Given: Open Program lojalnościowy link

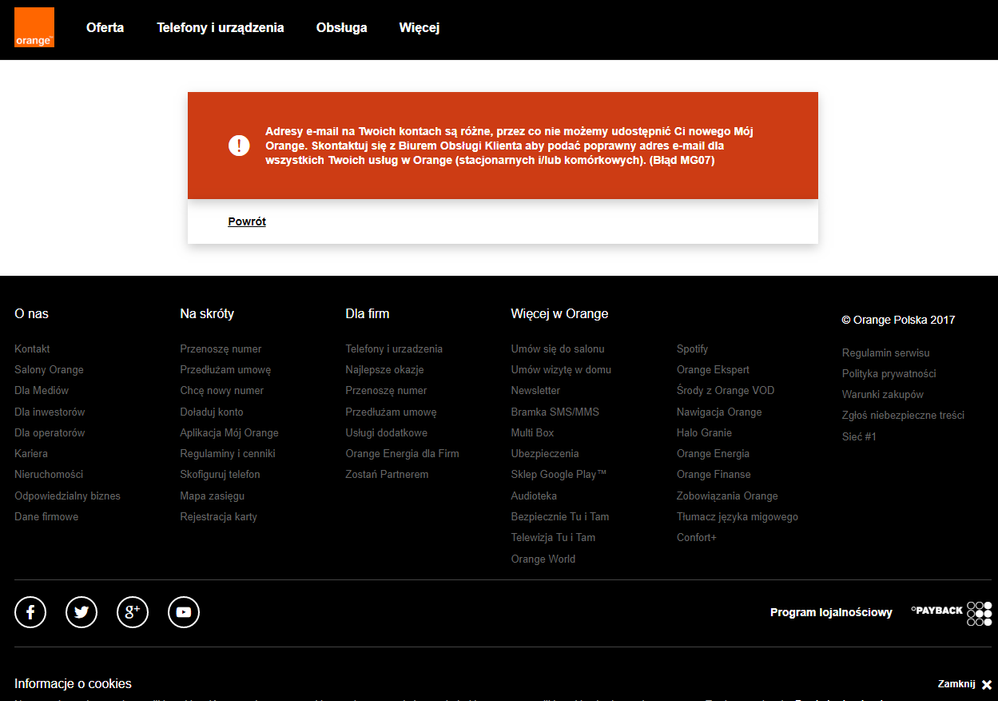Looking at the screenshot, I should [x=830, y=612].
